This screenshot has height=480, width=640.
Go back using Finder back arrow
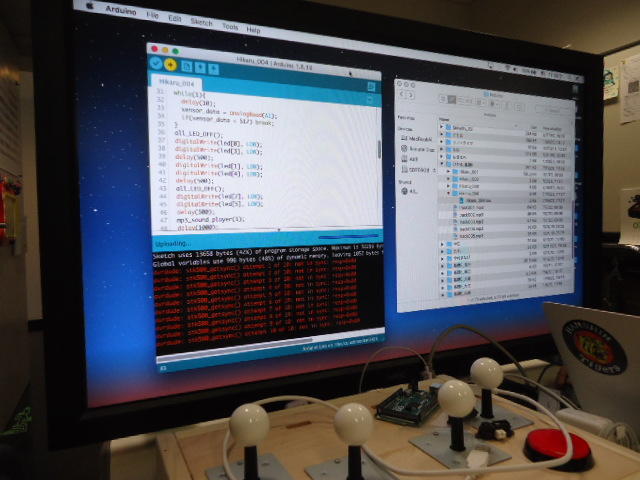pos(401,94)
